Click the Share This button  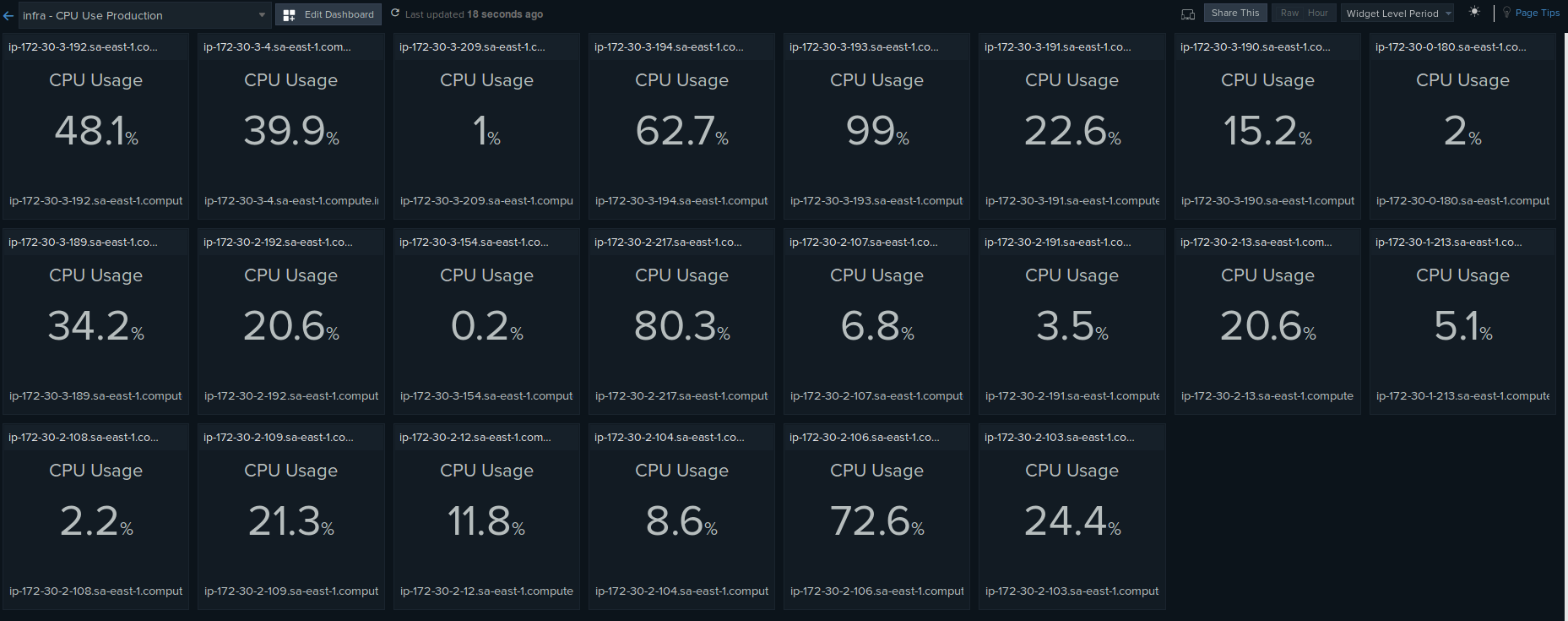click(1234, 14)
